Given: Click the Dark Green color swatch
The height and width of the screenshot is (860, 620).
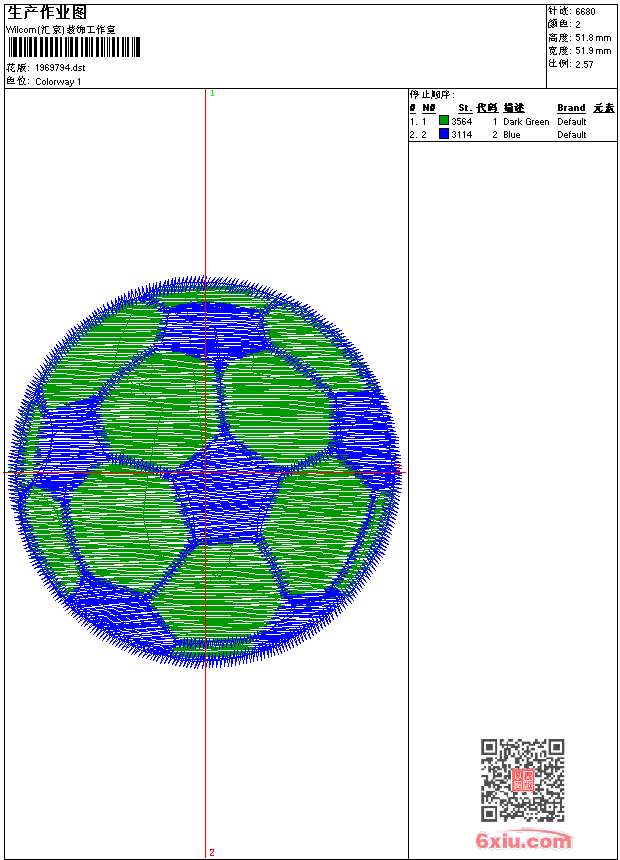Looking at the screenshot, I should coord(444,121).
